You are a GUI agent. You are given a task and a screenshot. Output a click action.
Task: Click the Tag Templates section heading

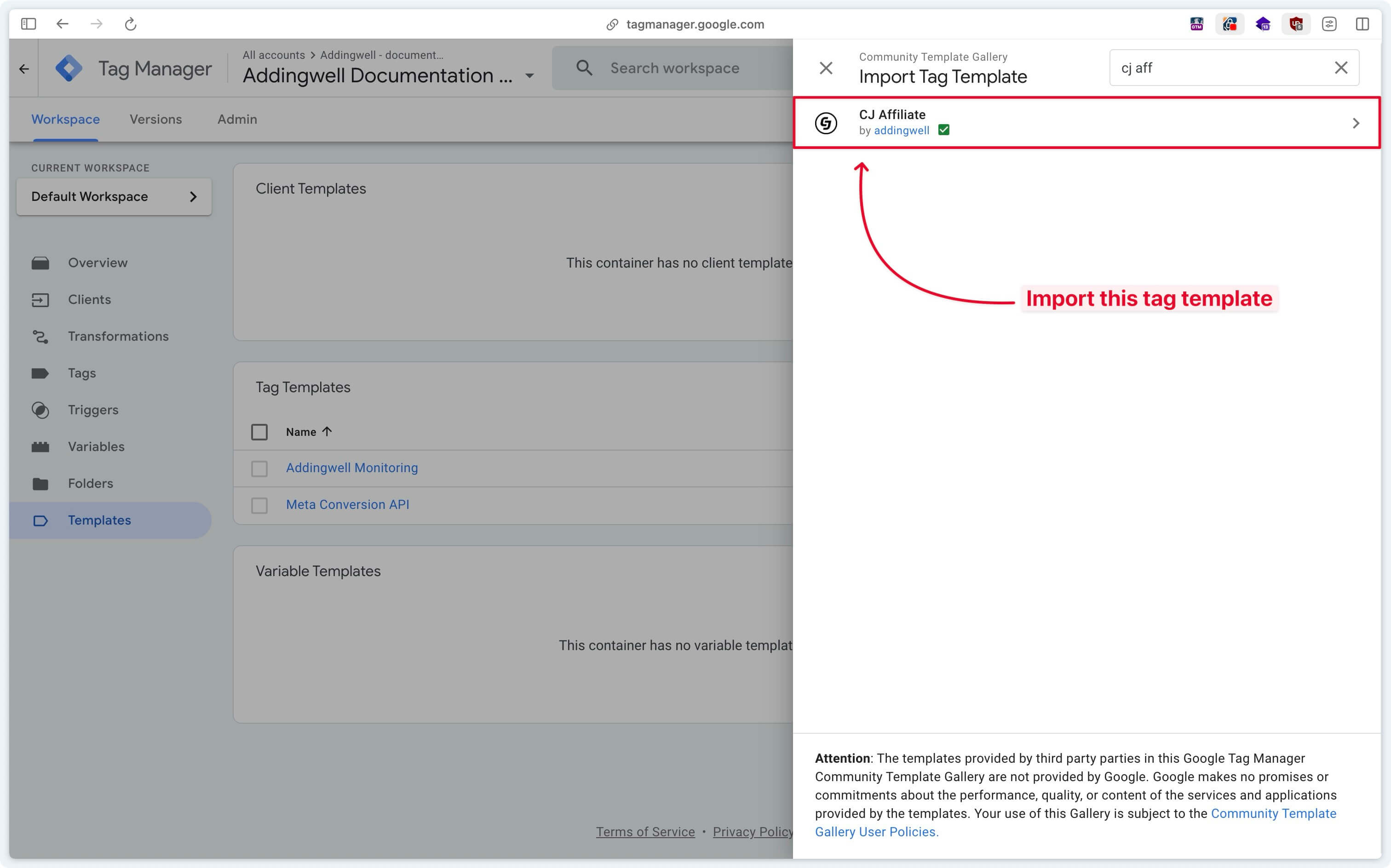point(303,387)
